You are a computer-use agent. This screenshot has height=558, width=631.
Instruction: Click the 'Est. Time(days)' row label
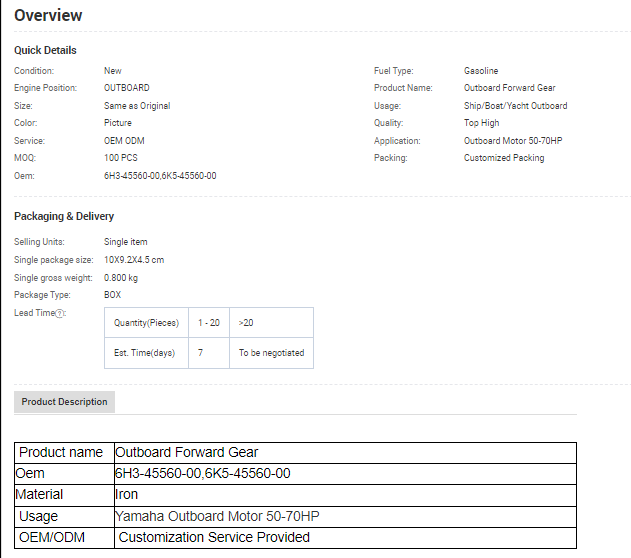(144, 353)
